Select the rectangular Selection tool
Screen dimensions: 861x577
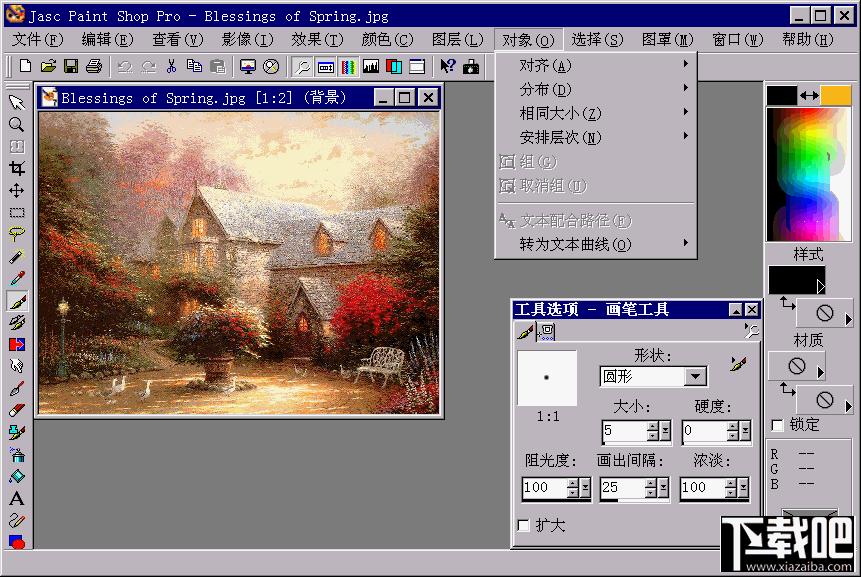16,212
